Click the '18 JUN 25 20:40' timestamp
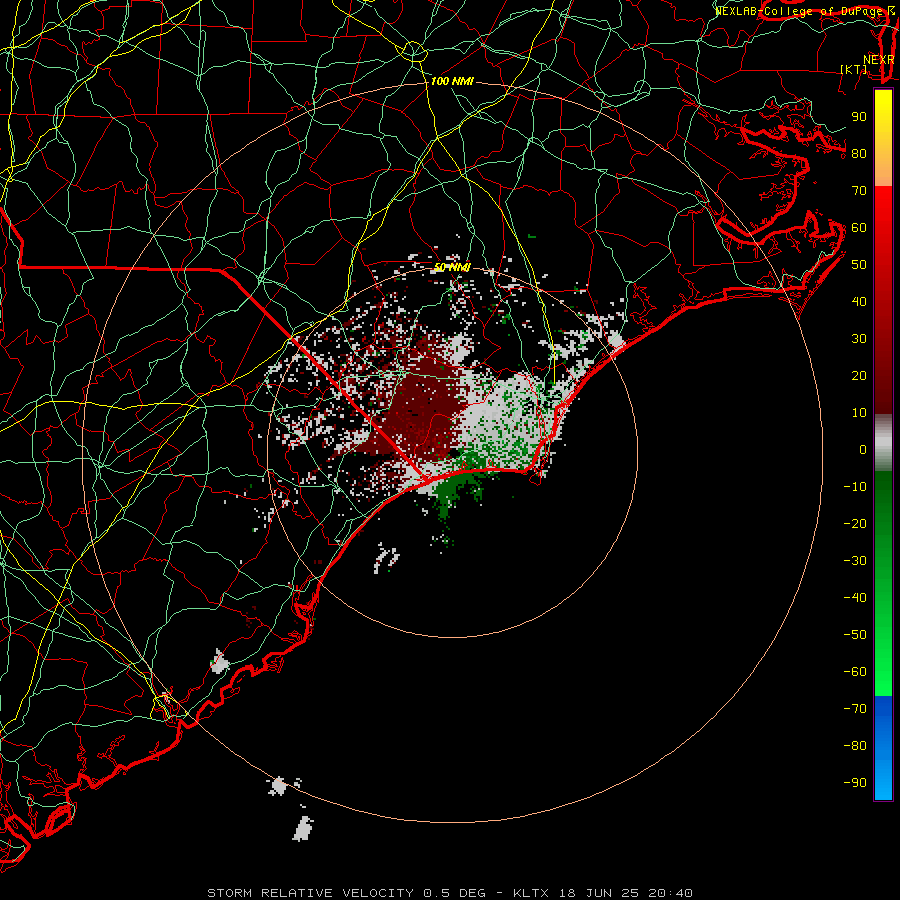This screenshot has width=900, height=900. (x=626, y=893)
